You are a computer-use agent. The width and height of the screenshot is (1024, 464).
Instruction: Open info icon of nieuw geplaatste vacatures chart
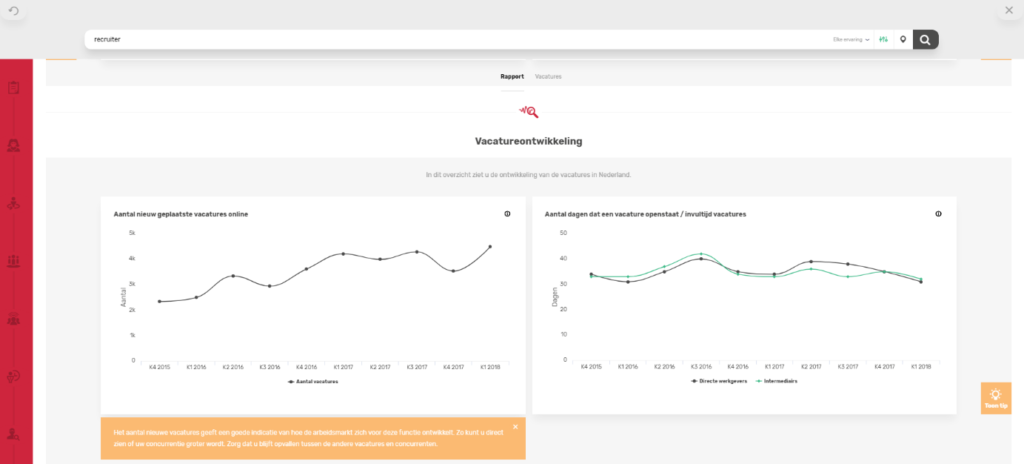pos(507,214)
